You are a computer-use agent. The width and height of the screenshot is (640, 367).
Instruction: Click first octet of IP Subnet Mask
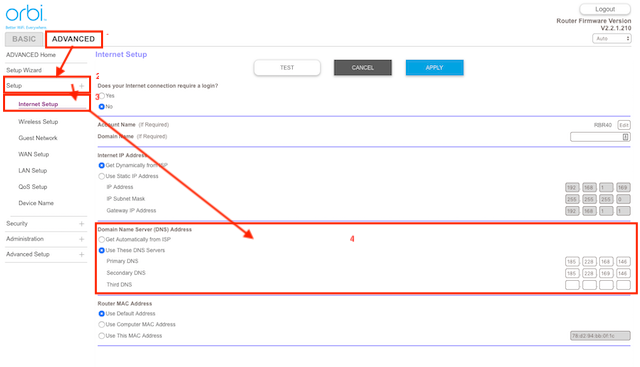pos(572,199)
